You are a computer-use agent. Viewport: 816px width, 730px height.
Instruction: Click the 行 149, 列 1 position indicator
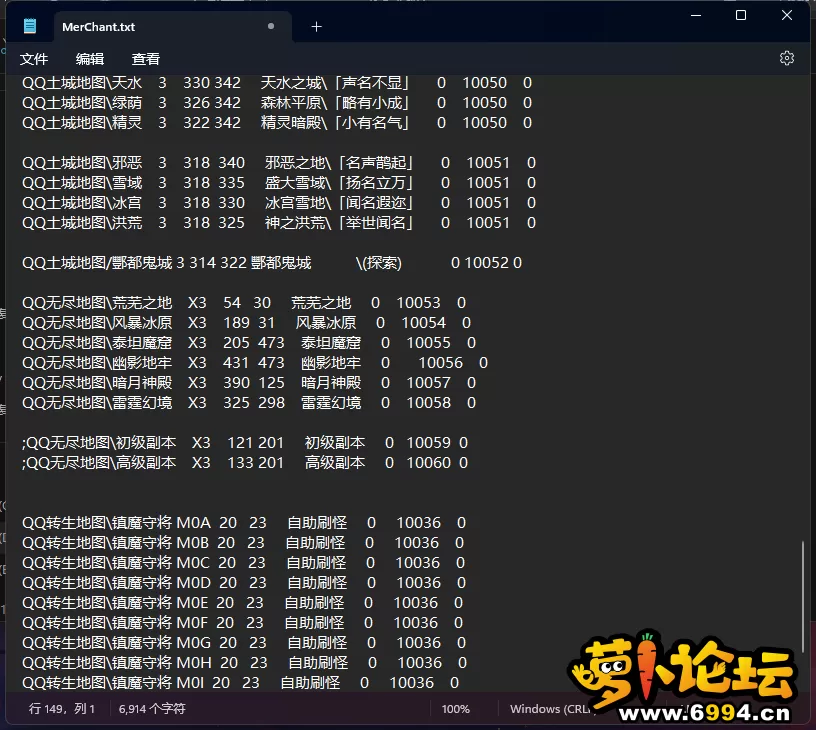62,709
